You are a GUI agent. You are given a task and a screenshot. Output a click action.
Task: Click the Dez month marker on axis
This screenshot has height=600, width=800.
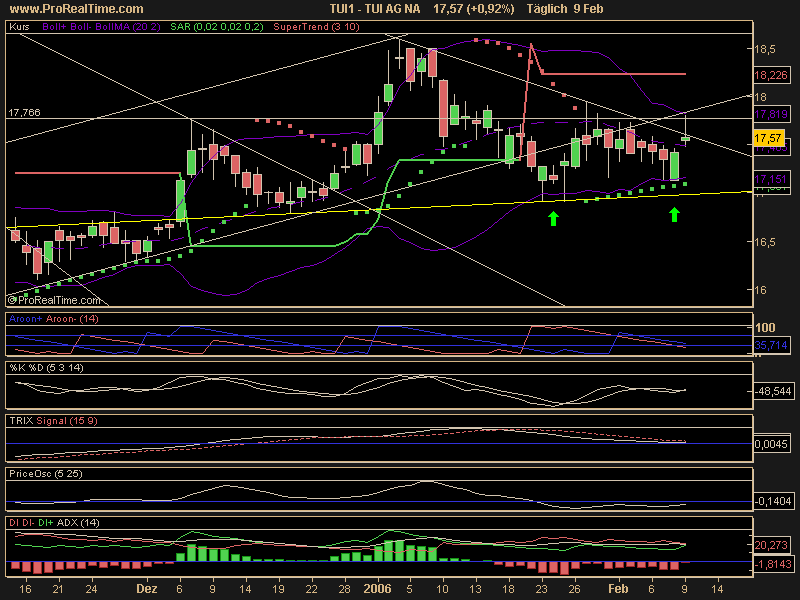pos(149,591)
